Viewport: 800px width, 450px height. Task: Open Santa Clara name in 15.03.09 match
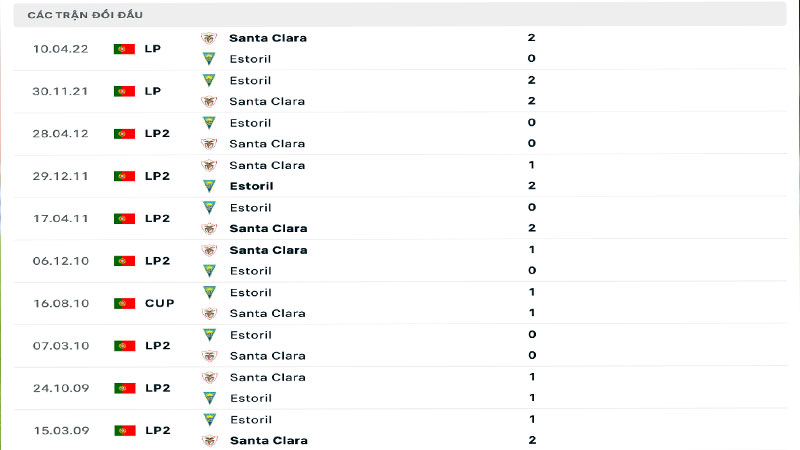coord(267,440)
